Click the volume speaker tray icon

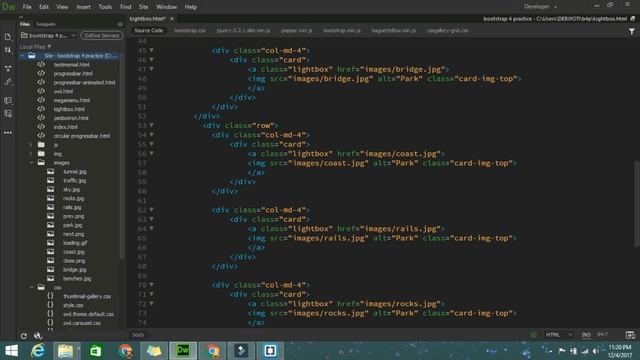596,351
